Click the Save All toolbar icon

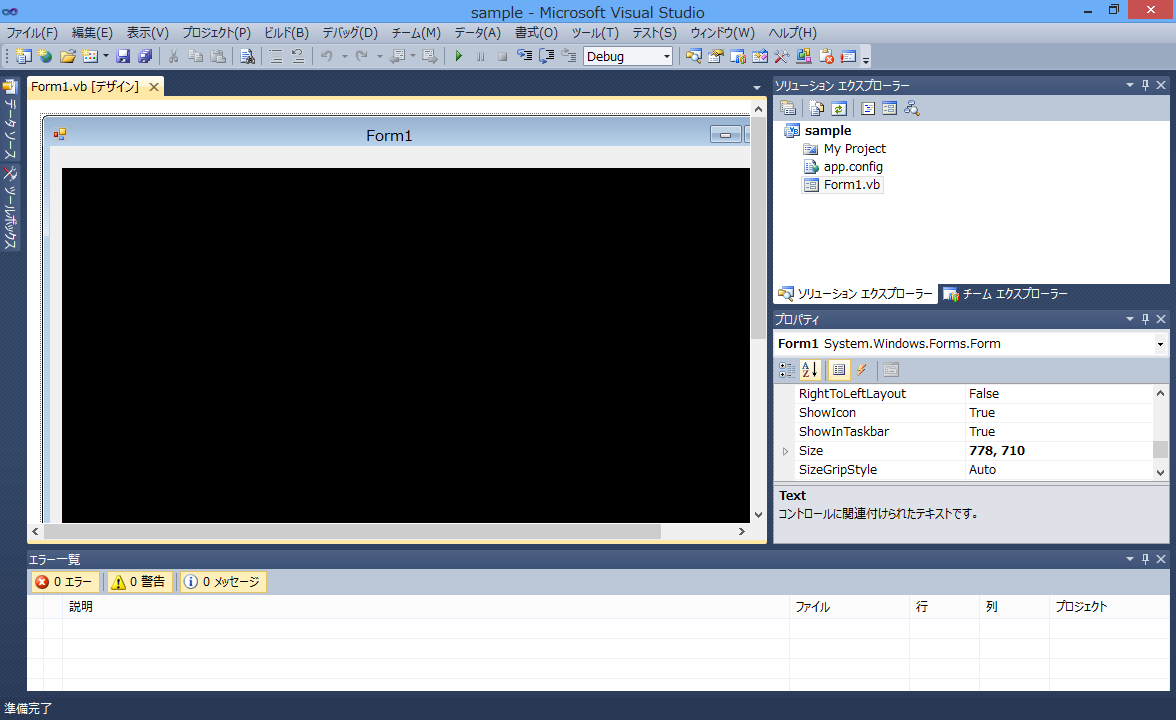coord(145,57)
